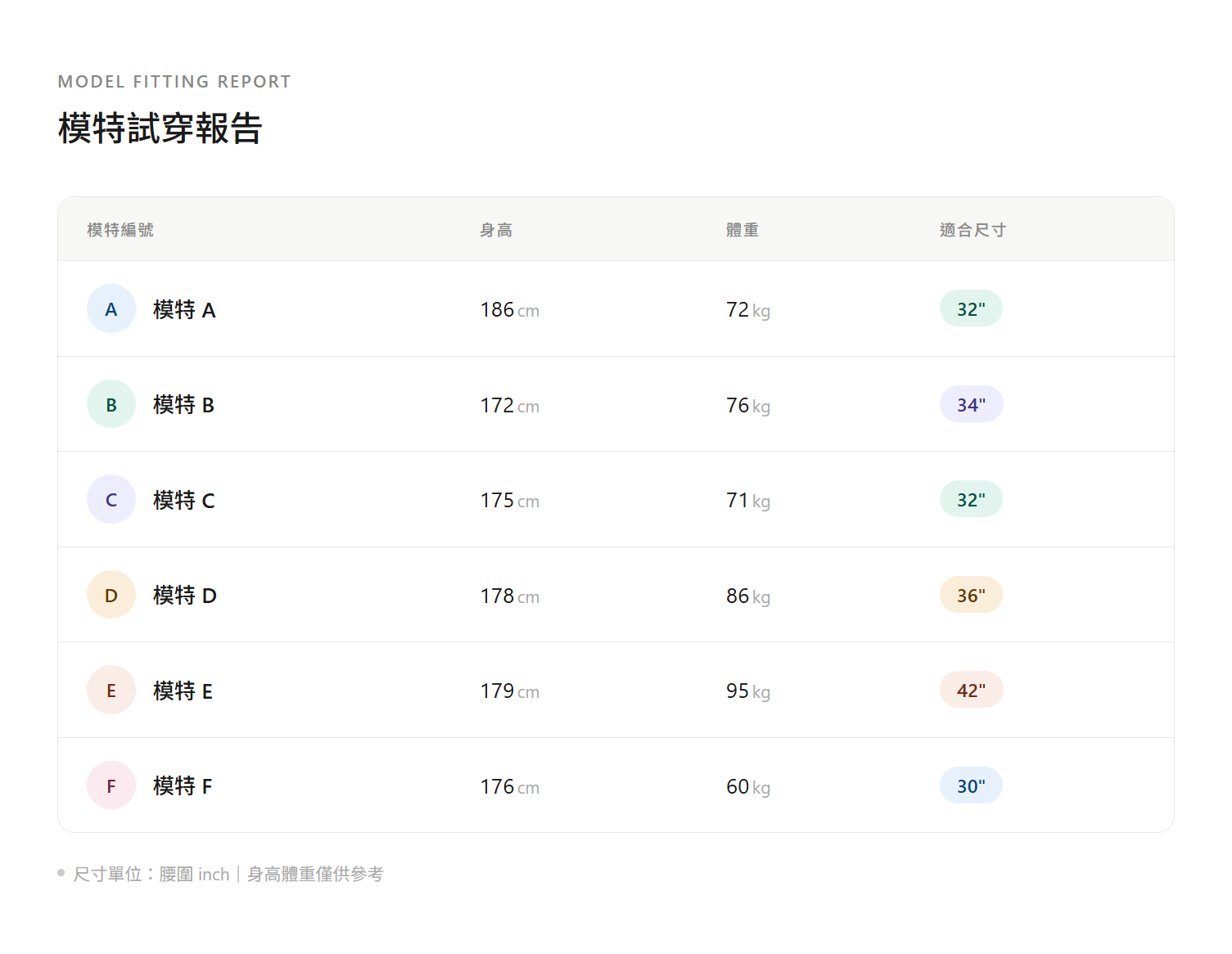
Task: Click the 模特編號 column header
Action: (120, 230)
